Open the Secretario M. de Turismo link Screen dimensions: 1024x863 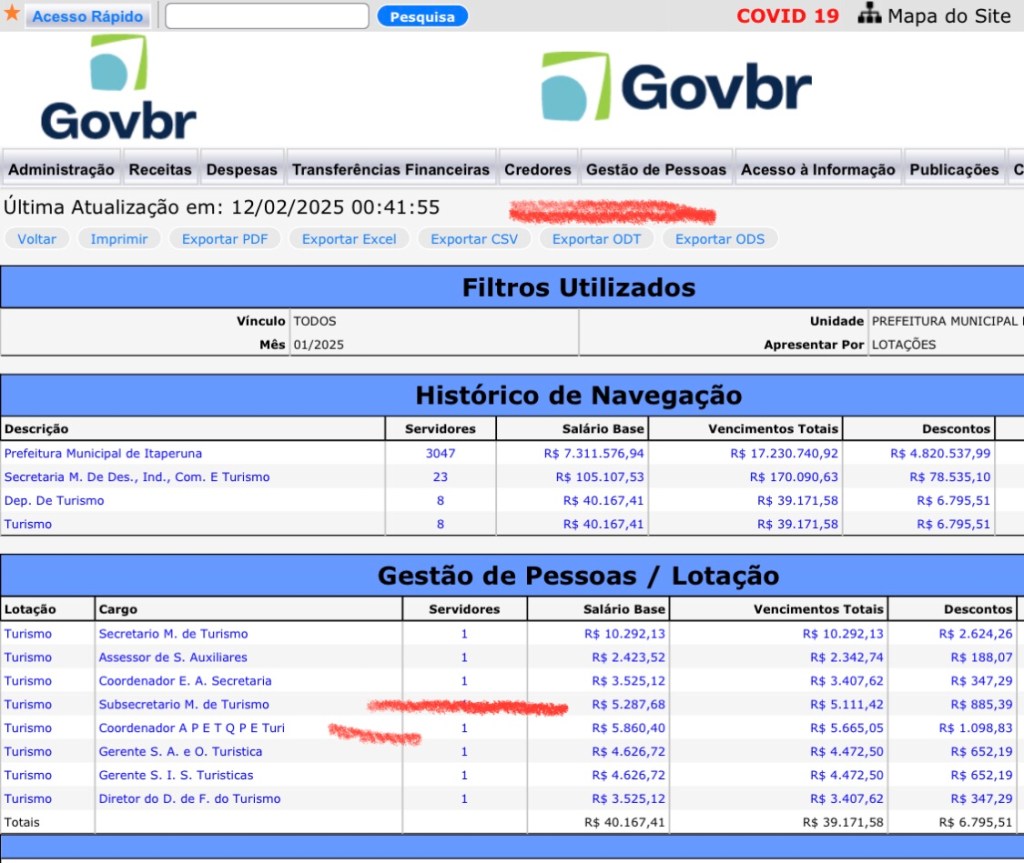click(x=173, y=634)
